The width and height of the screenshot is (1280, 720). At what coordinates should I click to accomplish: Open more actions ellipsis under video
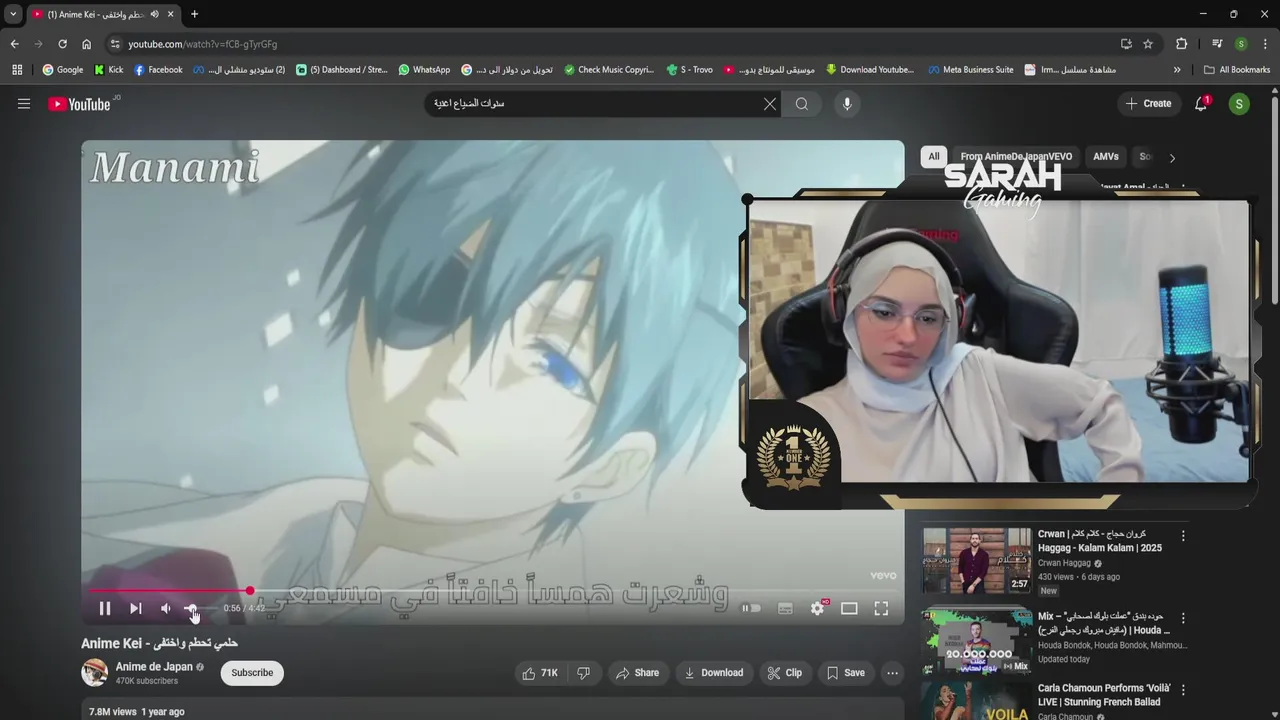pos(892,673)
